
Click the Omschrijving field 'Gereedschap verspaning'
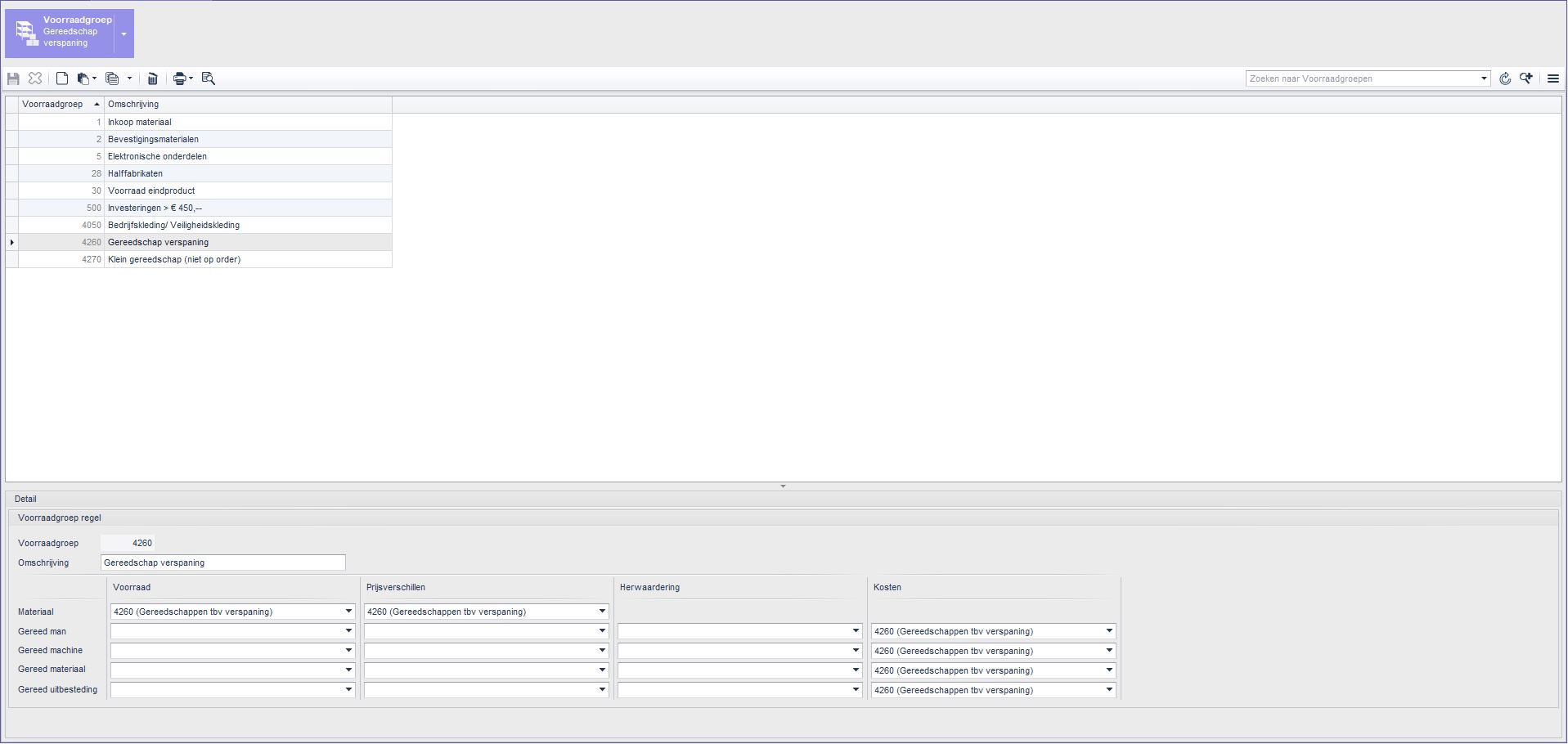tap(222, 562)
